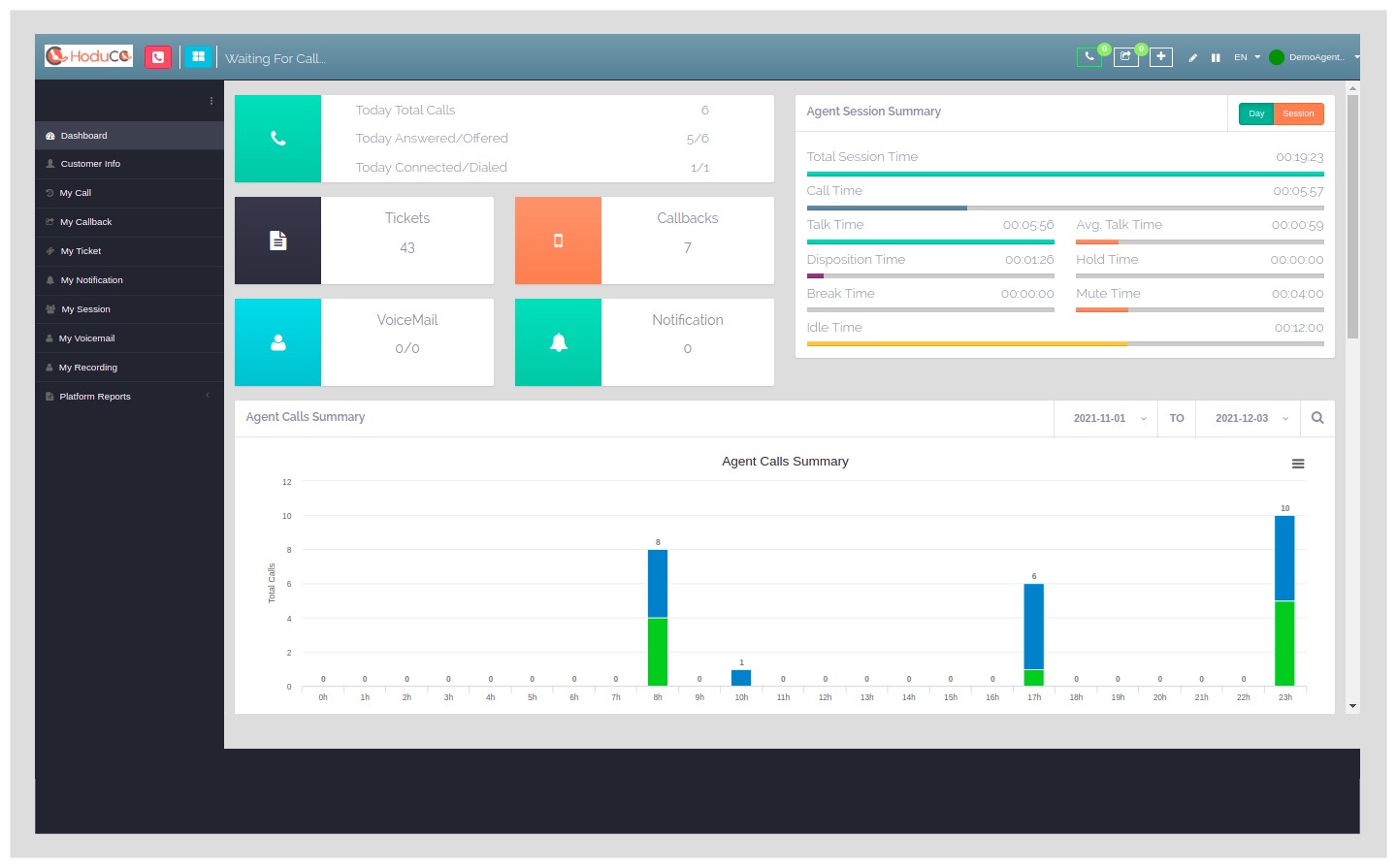This screenshot has width=1397, height=868.
Task: Toggle the sidebar collapse dots icon
Action: [x=211, y=100]
